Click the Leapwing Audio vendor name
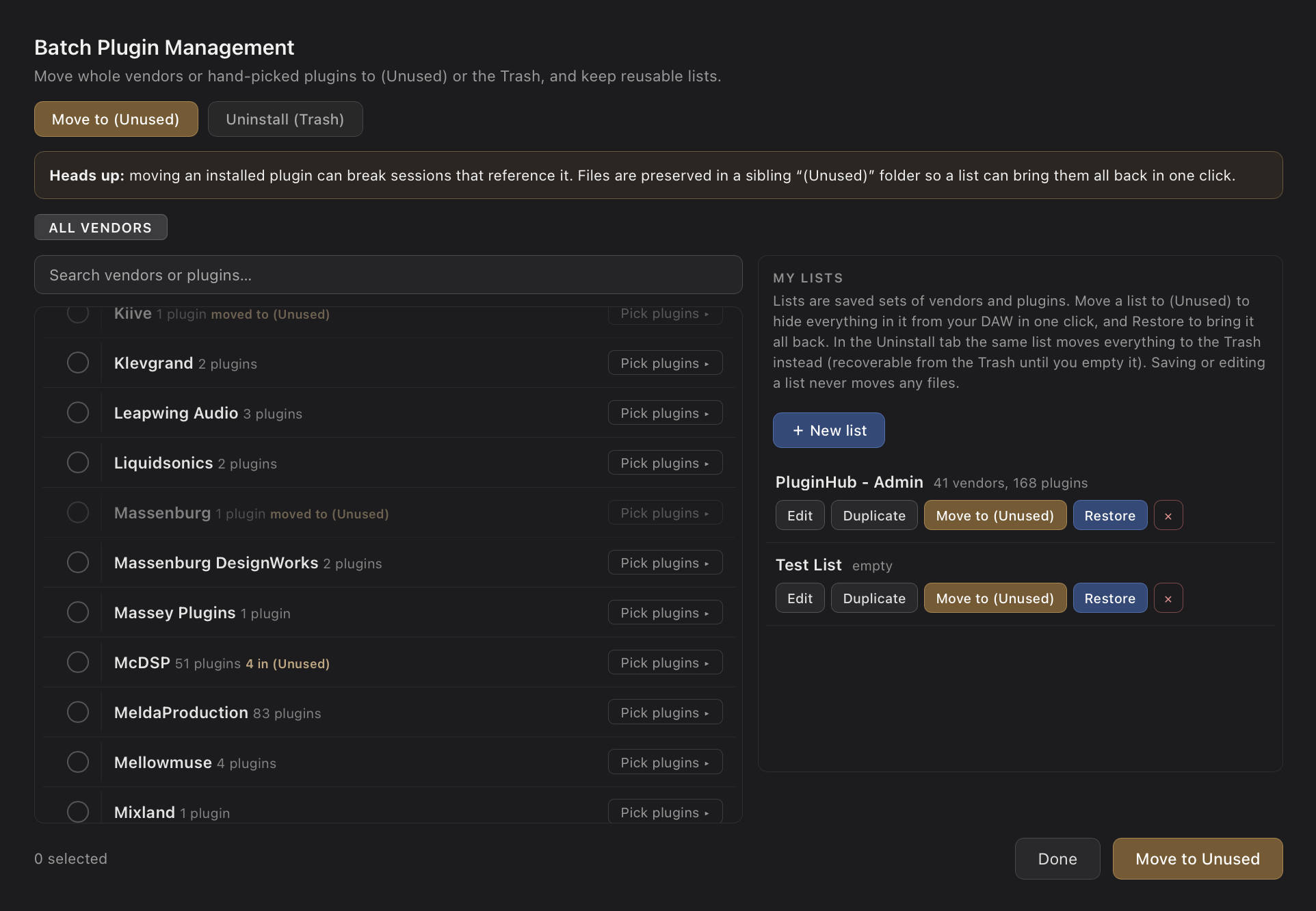The height and width of the screenshot is (911, 1316). (176, 413)
